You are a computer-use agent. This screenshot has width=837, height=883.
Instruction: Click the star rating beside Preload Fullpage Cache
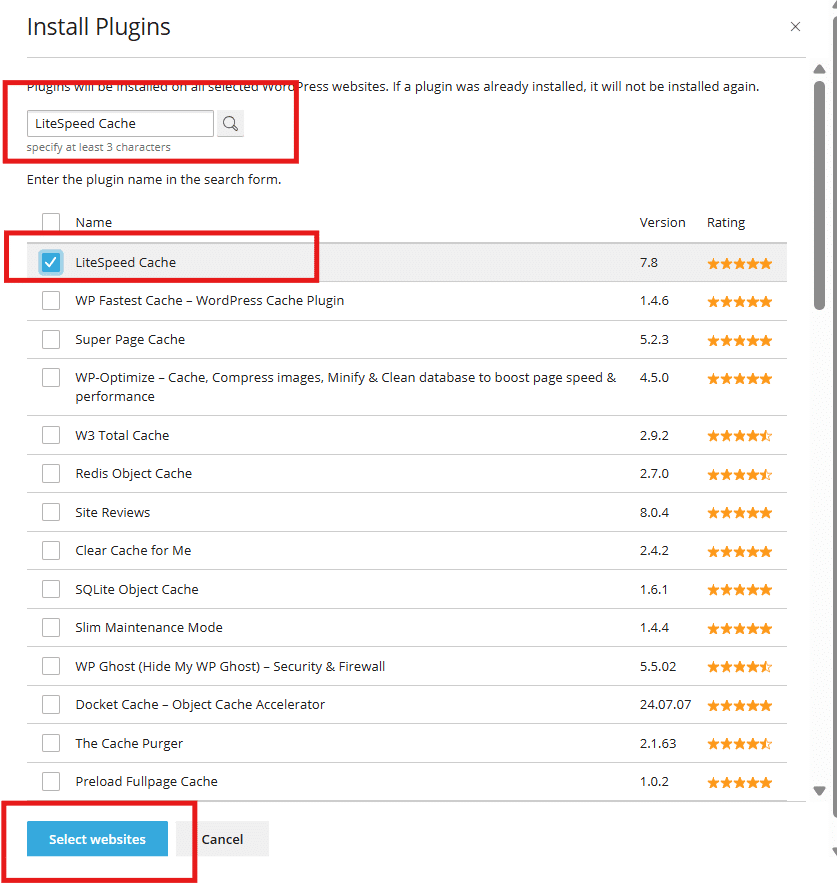coord(739,781)
